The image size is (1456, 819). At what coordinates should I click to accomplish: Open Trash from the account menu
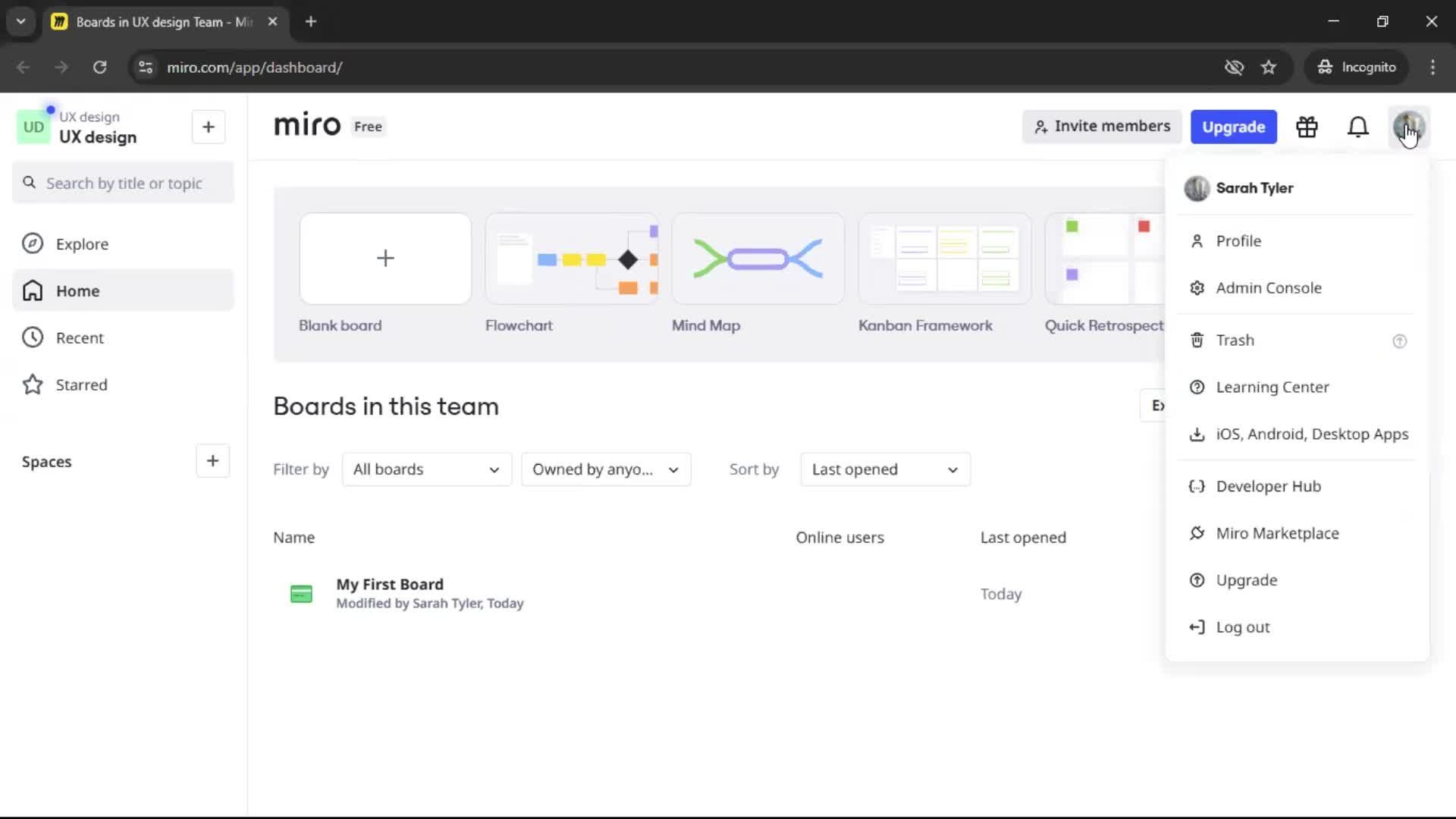tap(1297, 340)
